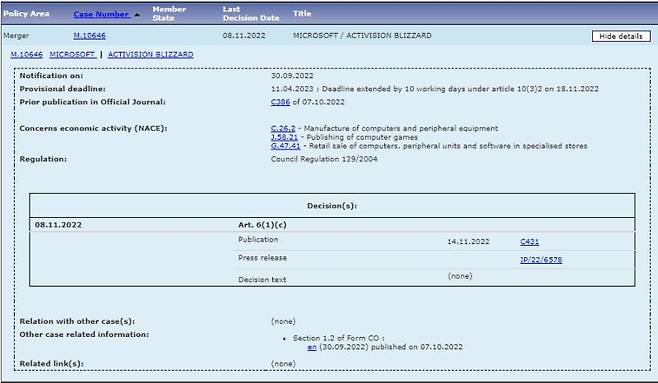Click the Title column header
Image resolution: width=658 pixels, height=383 pixels.
coord(302,13)
